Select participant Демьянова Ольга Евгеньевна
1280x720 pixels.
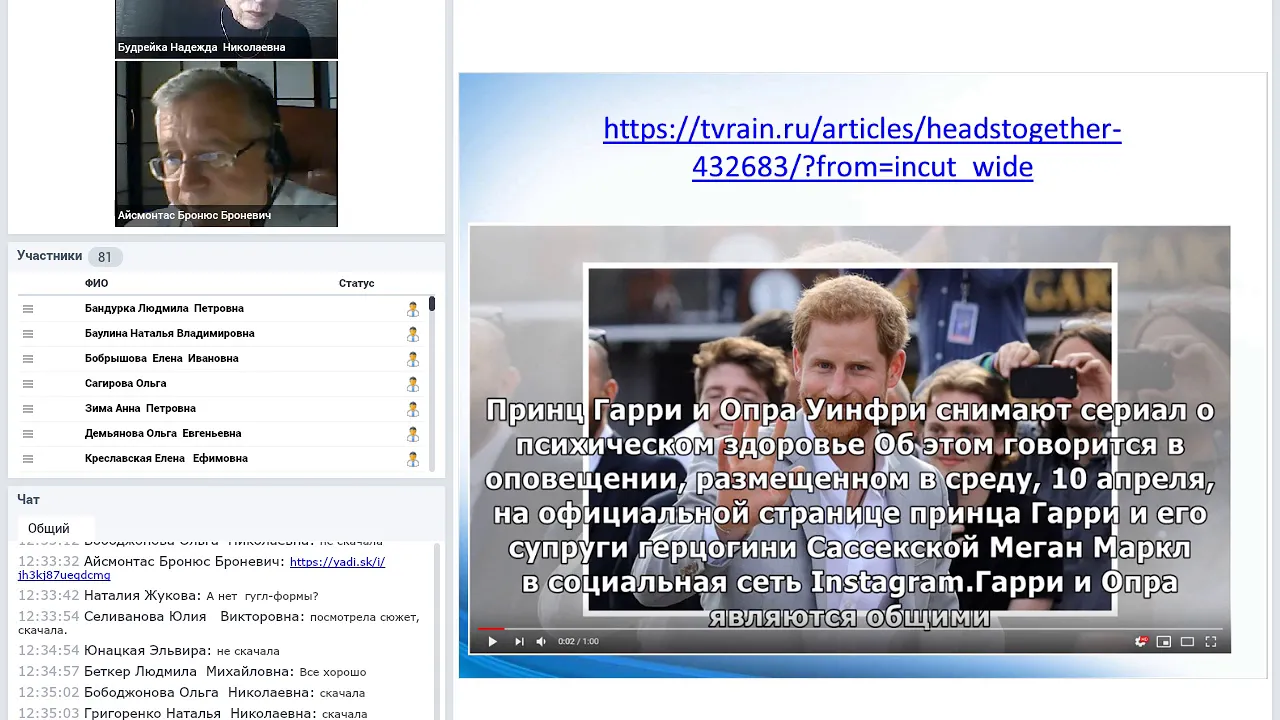163,433
